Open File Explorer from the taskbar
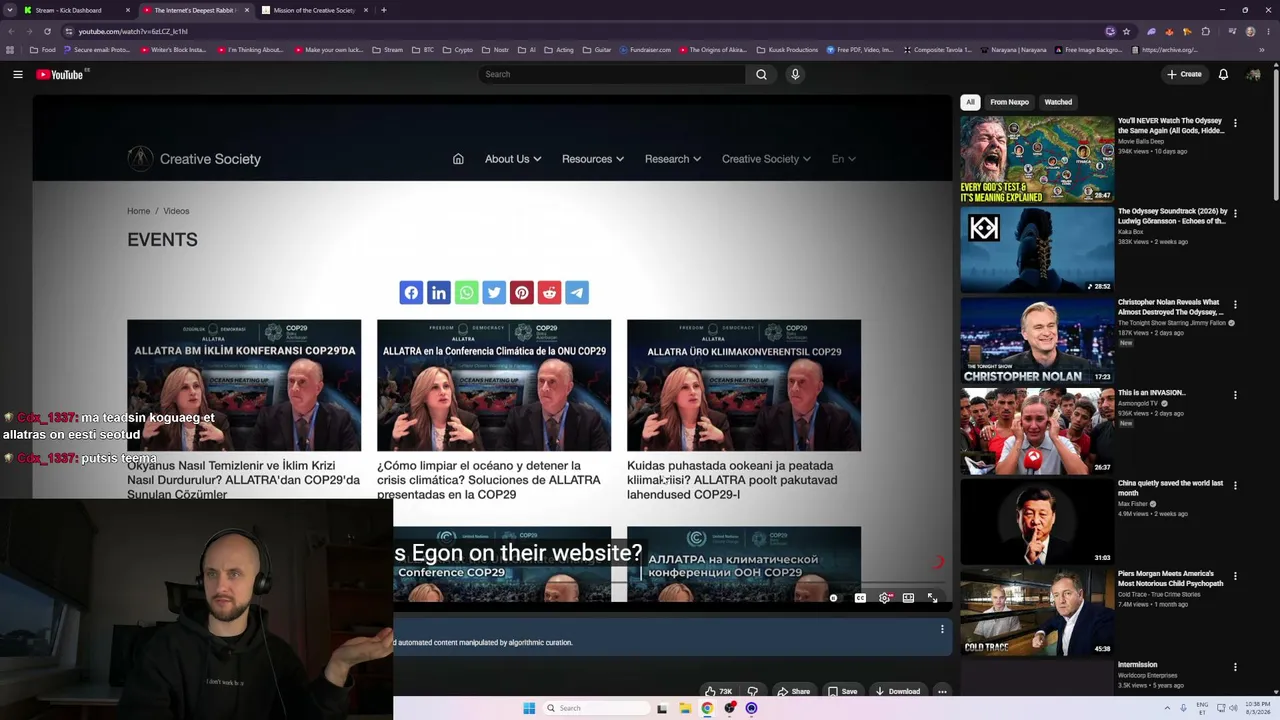Screen dimensions: 1280x720 (685, 708)
